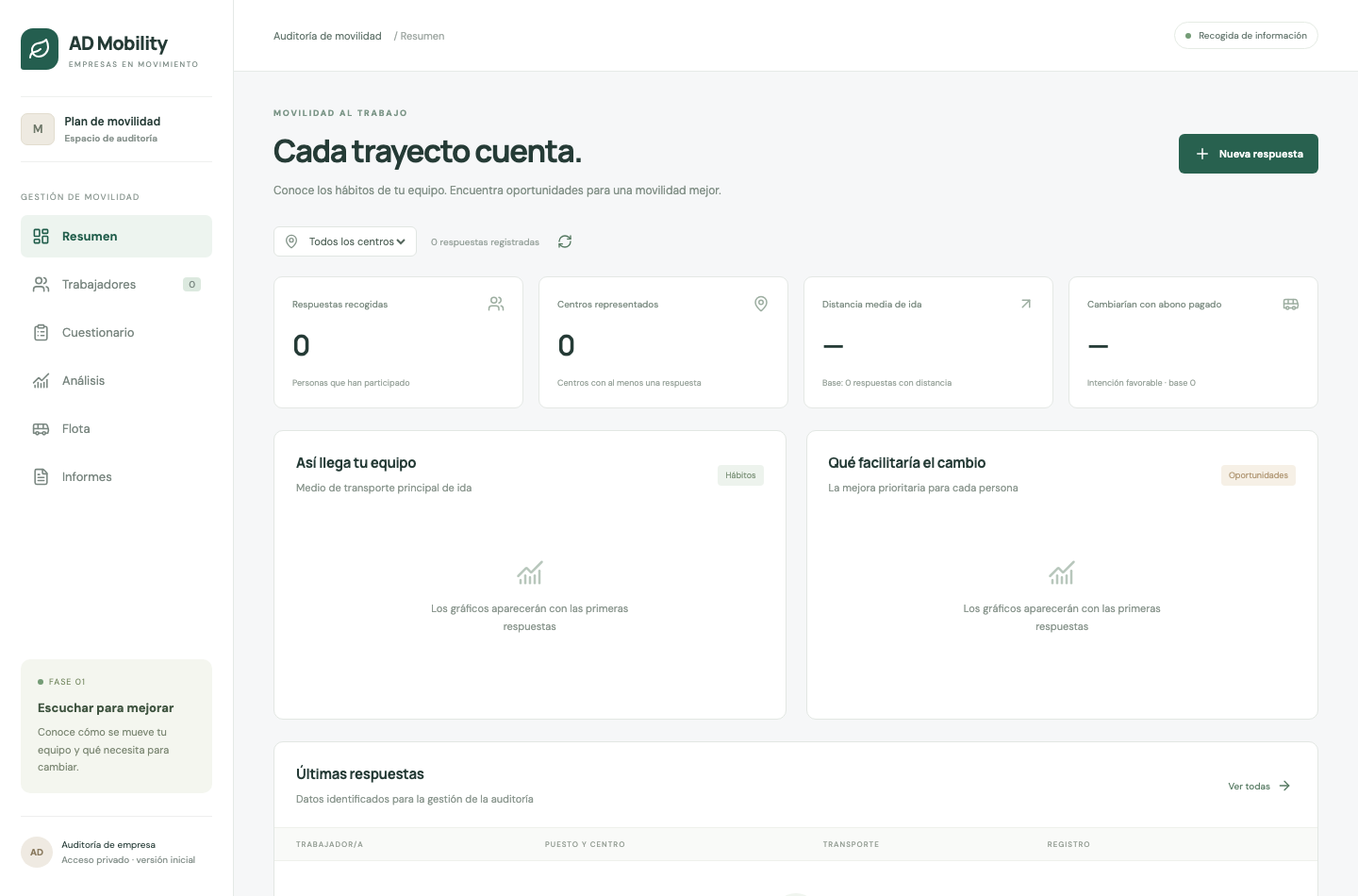Click the PUESTO Y CENTRO column header
Viewport: 1358px width, 896px height.
pyautogui.click(x=585, y=844)
